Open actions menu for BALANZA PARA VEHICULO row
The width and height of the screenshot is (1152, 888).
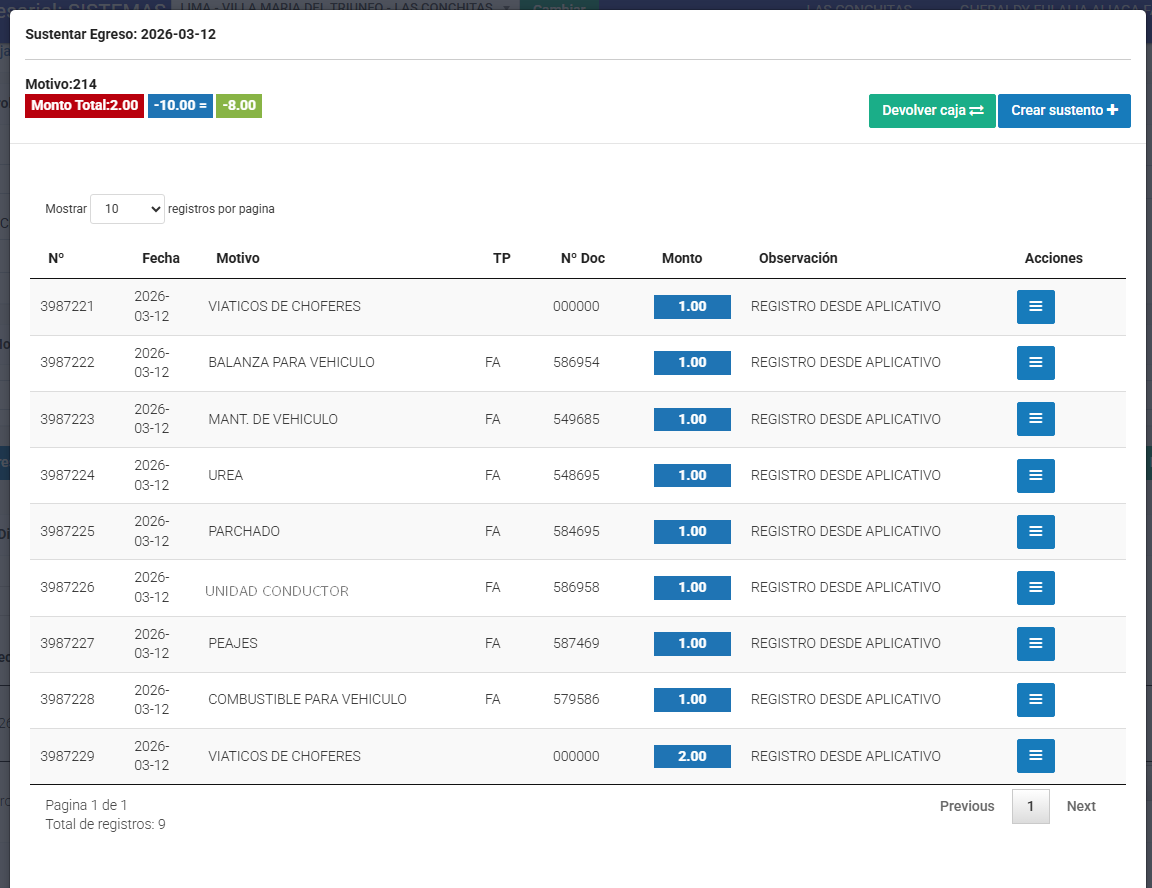(x=1035, y=363)
